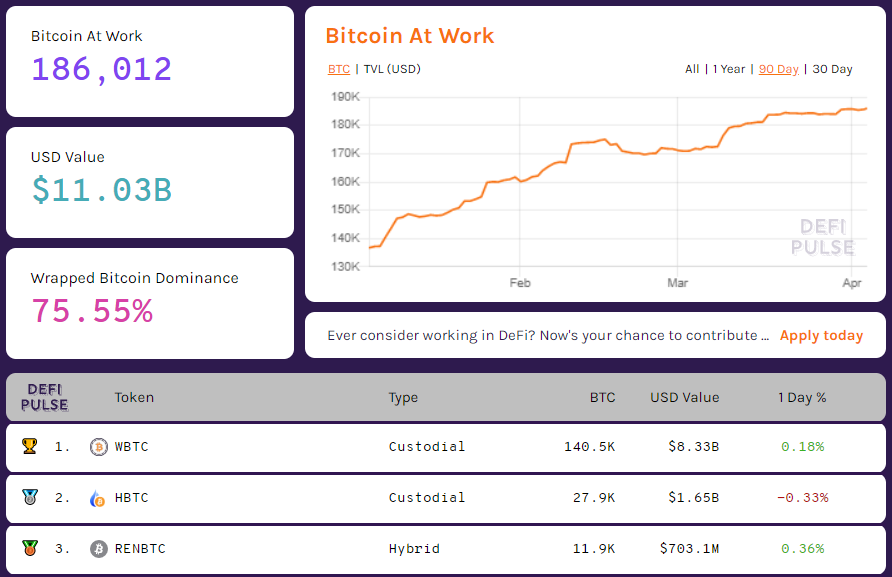Sort the table by USD Value column
The width and height of the screenshot is (892, 577).
[684, 397]
